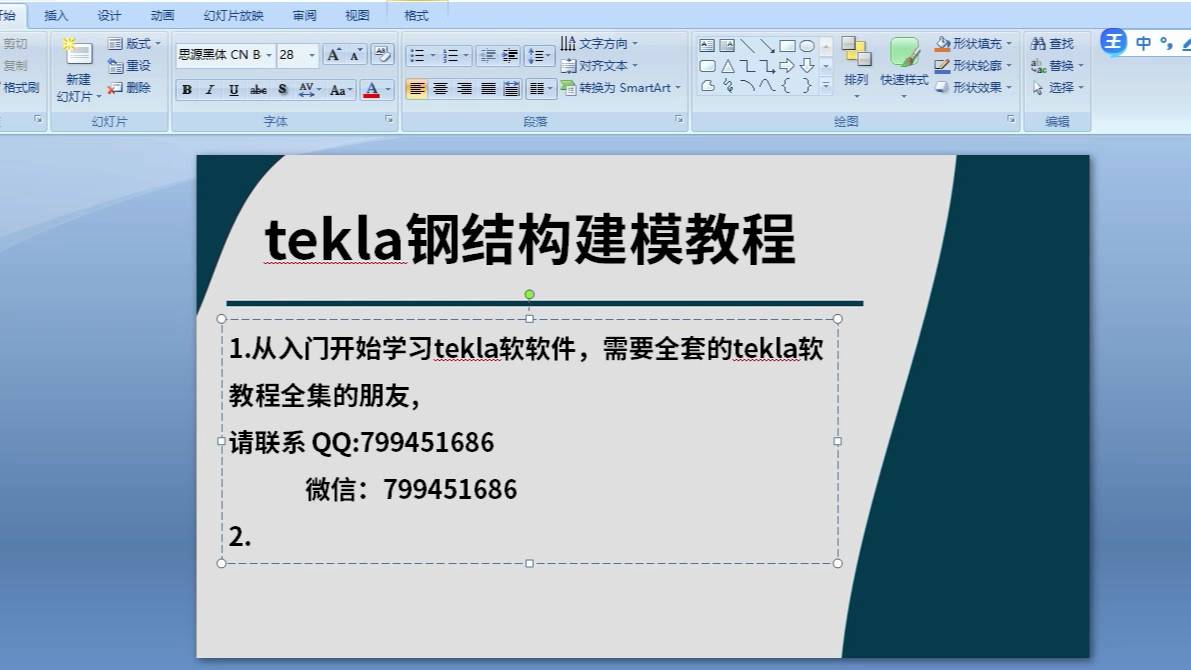This screenshot has width=1191, height=670.
Task: Open font dialog launcher in 字体 group
Action: 389,119
